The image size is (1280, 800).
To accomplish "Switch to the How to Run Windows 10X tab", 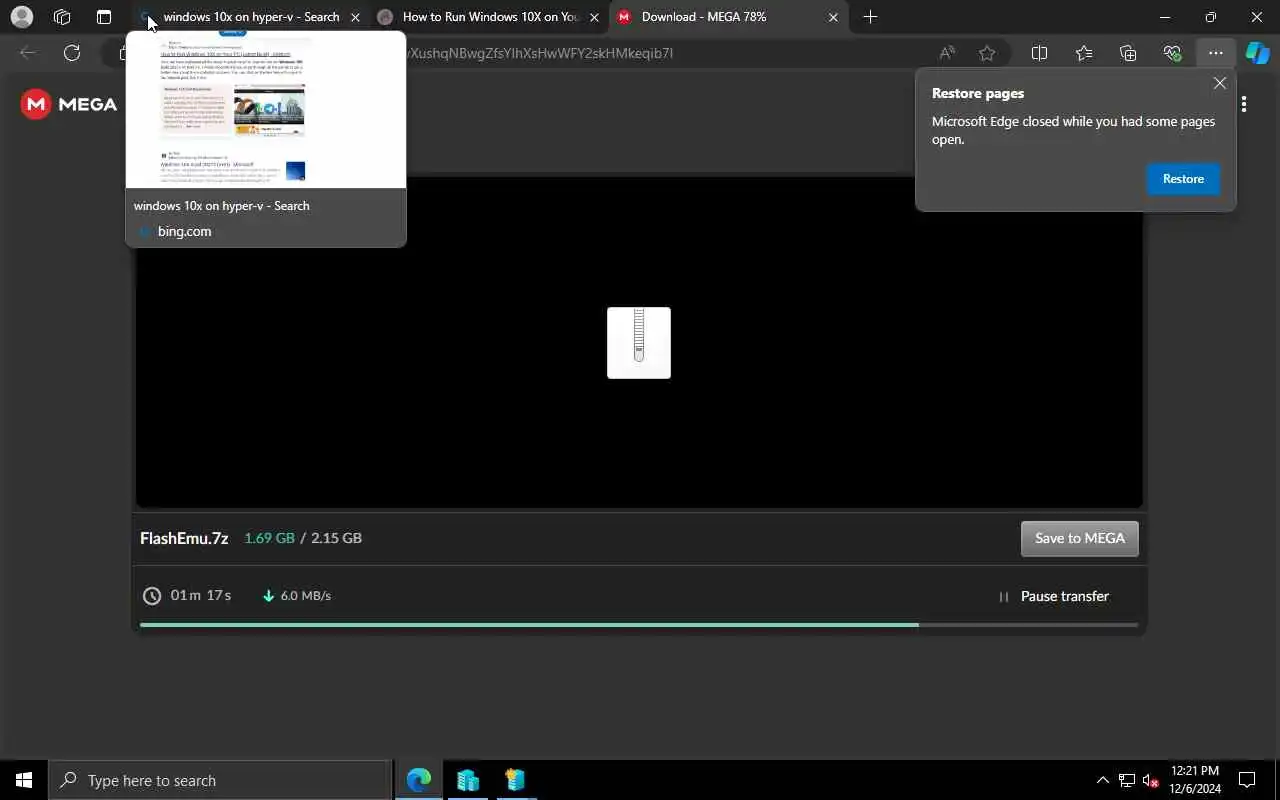I will click(x=490, y=17).
